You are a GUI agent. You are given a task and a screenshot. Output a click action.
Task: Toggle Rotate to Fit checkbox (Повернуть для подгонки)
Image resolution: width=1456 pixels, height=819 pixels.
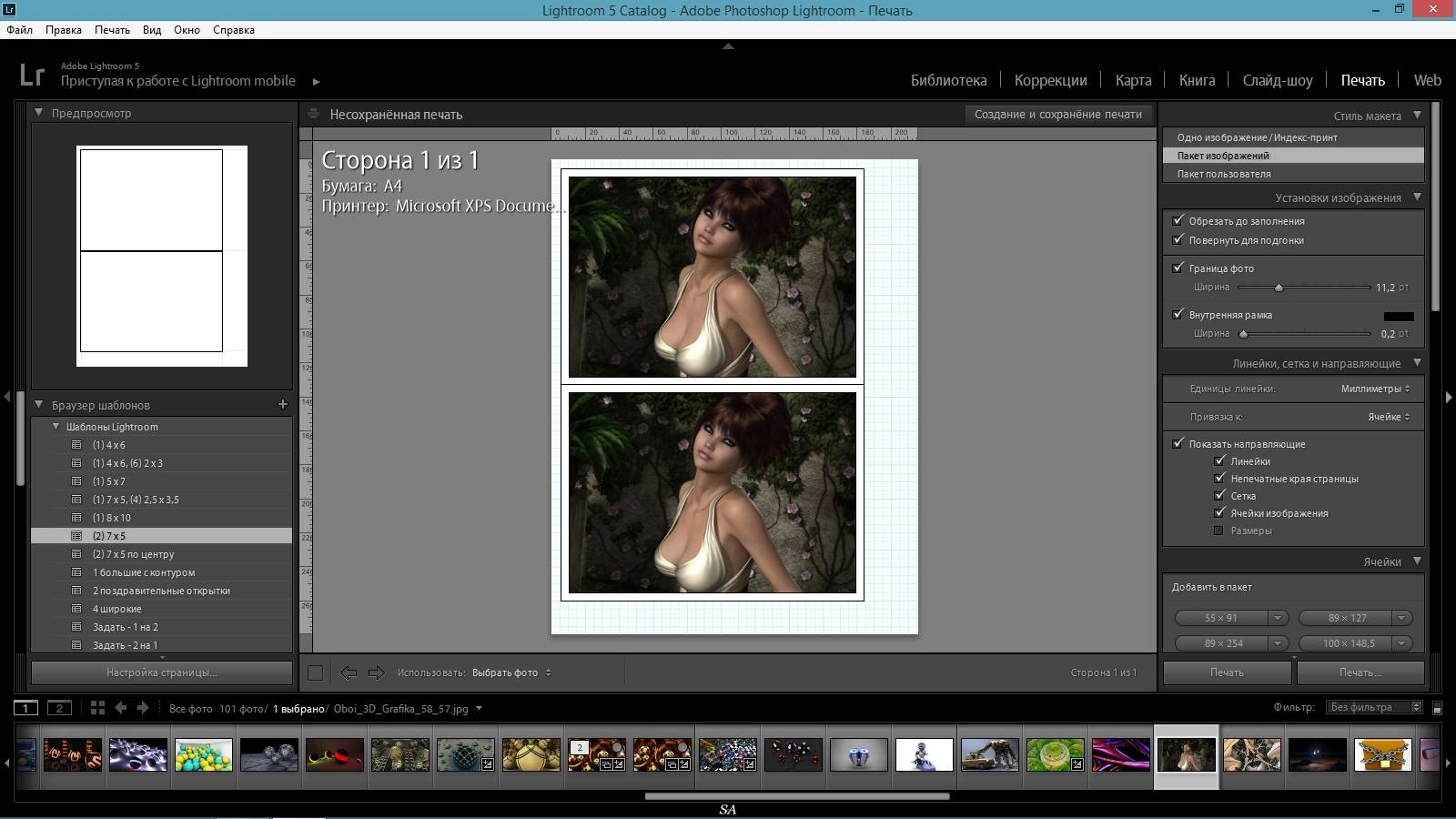tap(1178, 239)
